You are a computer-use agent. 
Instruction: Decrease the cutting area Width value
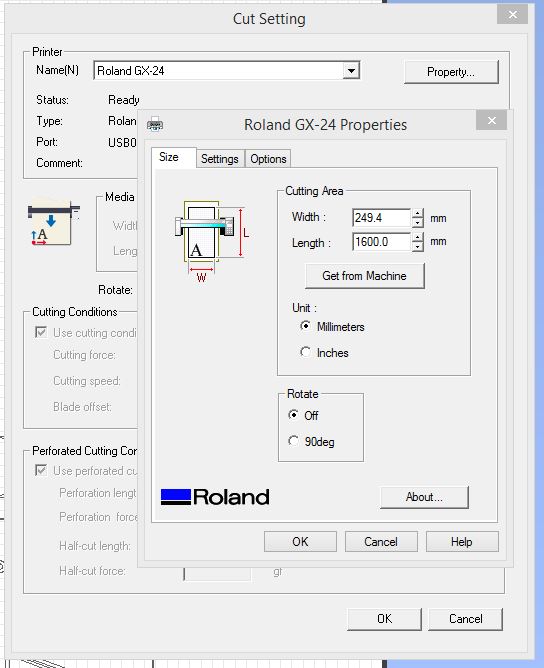(418, 223)
